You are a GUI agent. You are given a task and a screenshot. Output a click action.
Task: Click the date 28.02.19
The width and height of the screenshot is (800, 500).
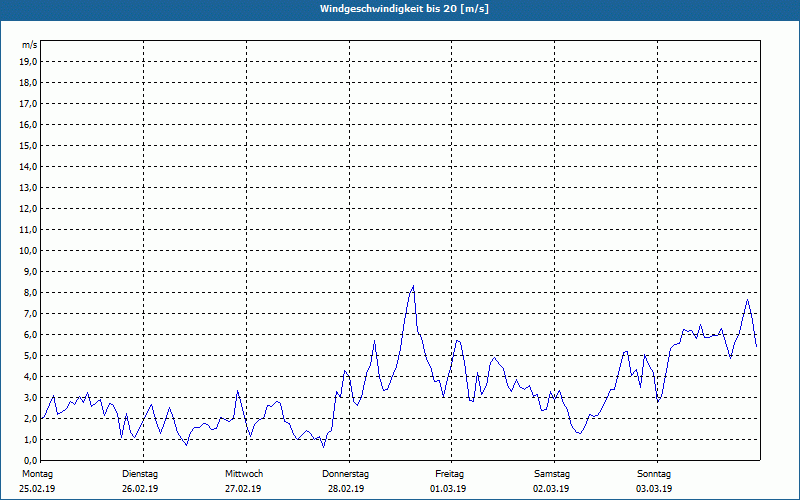[346, 489]
